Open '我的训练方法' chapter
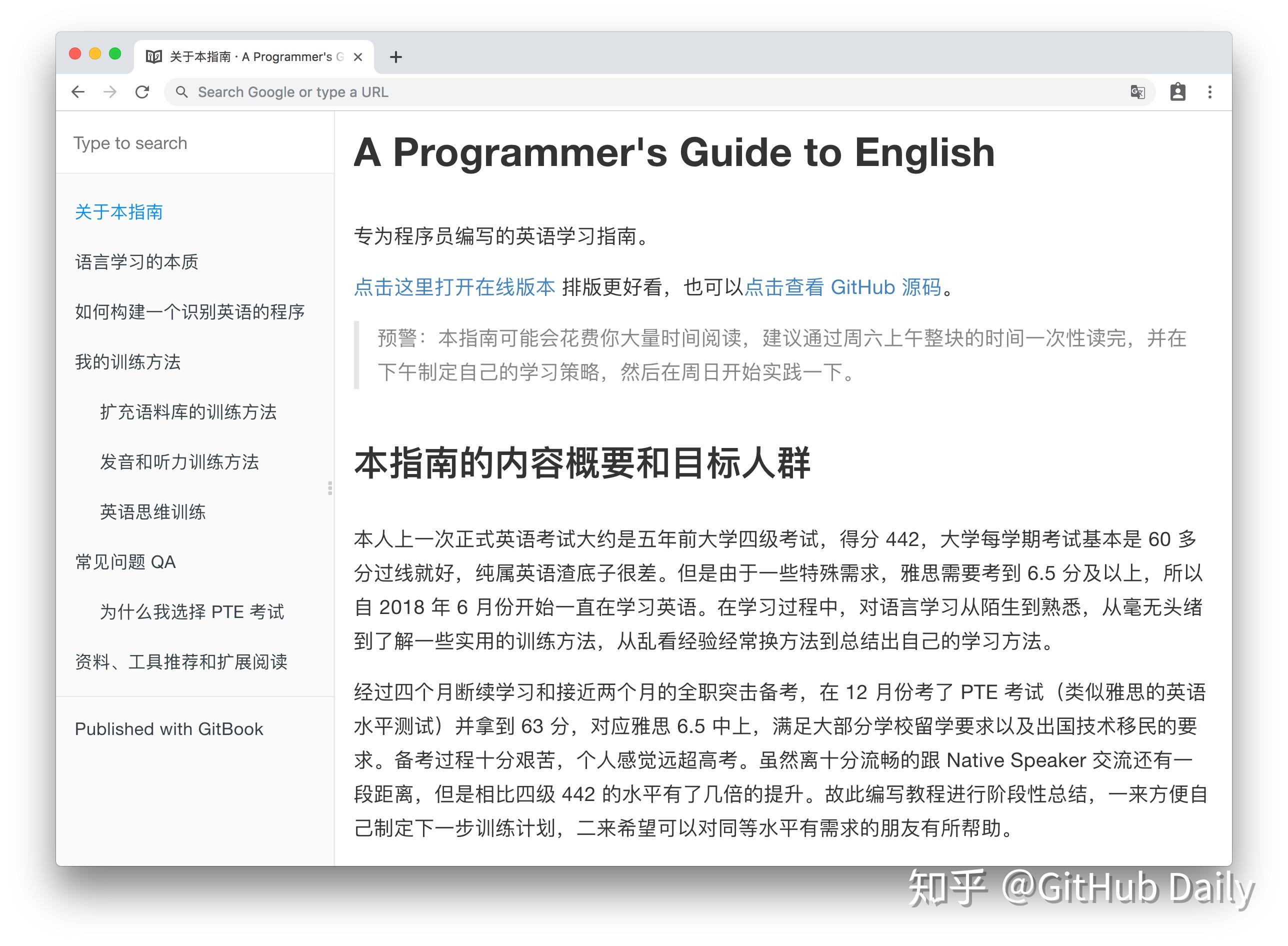This screenshot has height=946, width=1288. 127,362
